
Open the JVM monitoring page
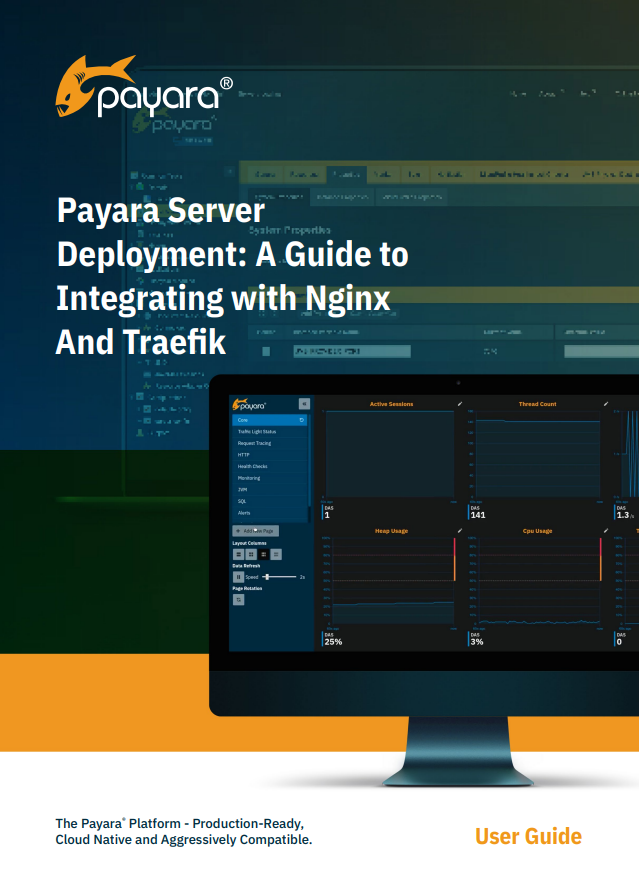point(242,490)
